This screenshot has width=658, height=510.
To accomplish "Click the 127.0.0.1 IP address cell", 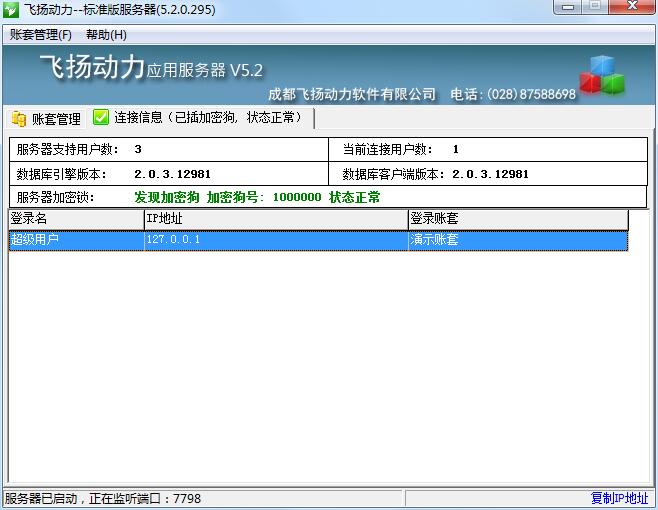I will coord(276,240).
